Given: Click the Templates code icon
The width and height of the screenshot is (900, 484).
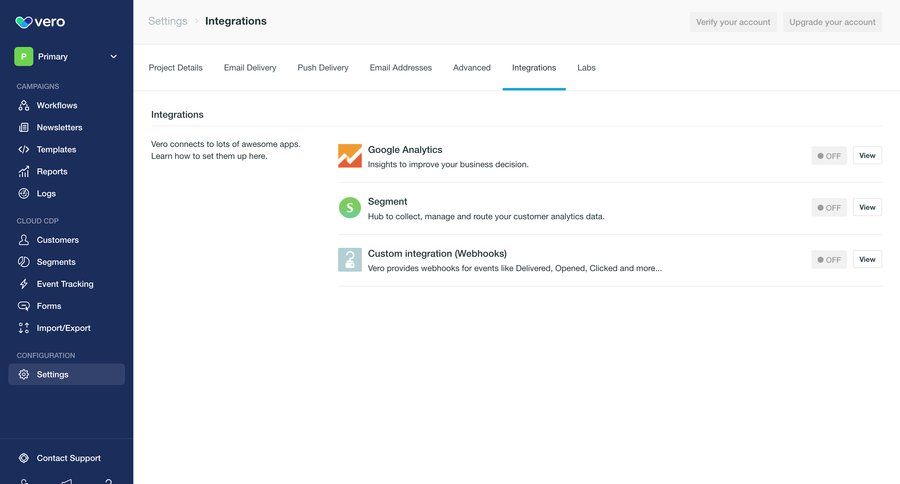Looking at the screenshot, I should click(24, 149).
